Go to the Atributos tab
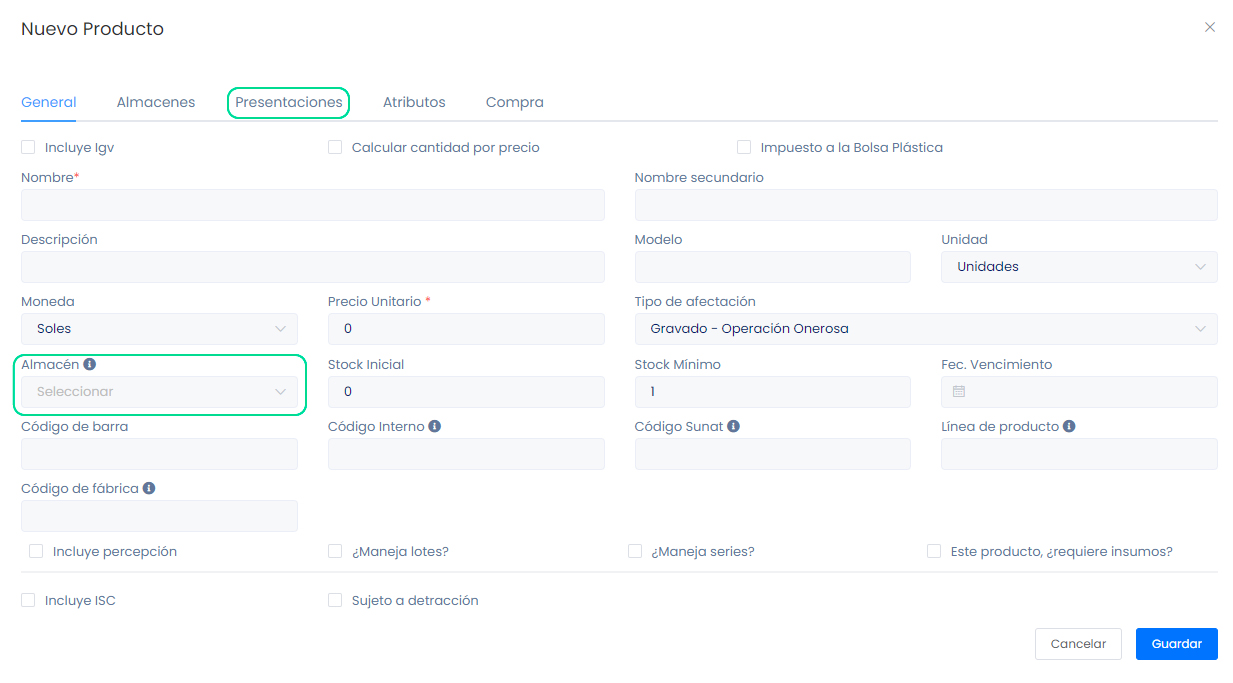1233x683 pixels. click(x=414, y=102)
